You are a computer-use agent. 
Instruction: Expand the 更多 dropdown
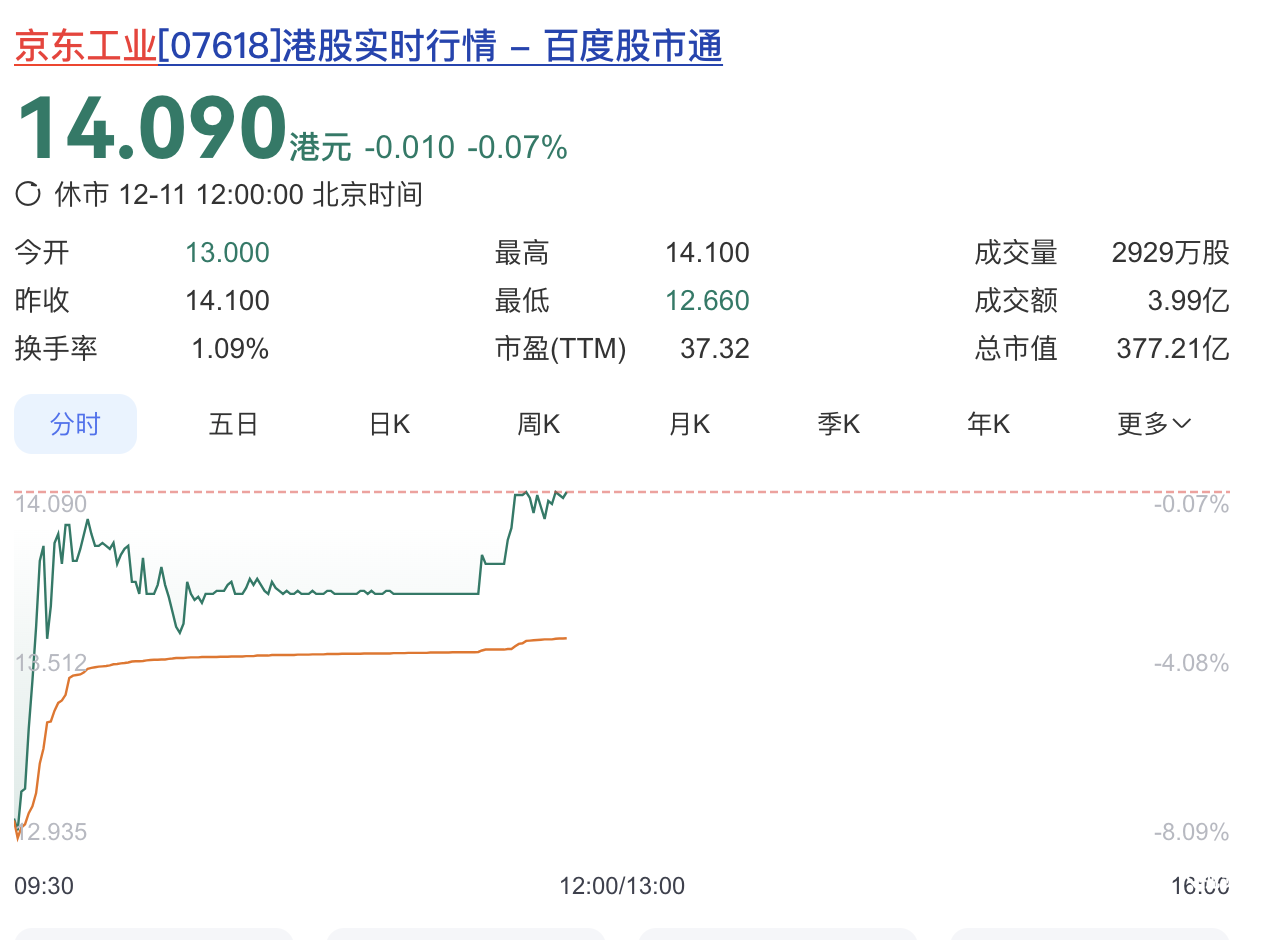click(x=1153, y=424)
